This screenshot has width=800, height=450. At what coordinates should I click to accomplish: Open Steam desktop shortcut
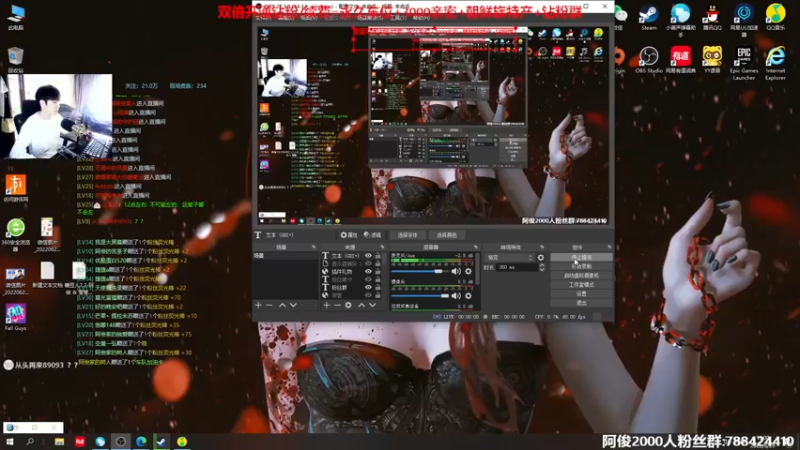coord(648,17)
